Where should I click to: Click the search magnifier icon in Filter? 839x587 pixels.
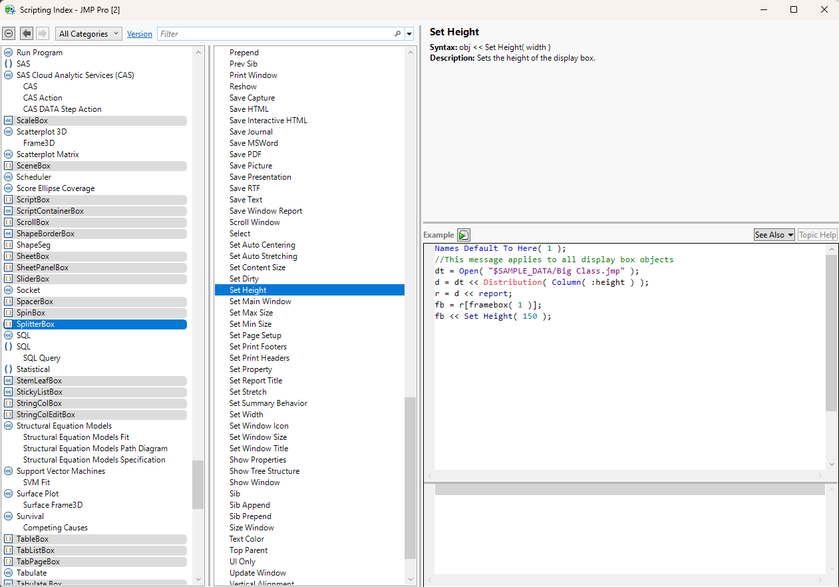(398, 34)
